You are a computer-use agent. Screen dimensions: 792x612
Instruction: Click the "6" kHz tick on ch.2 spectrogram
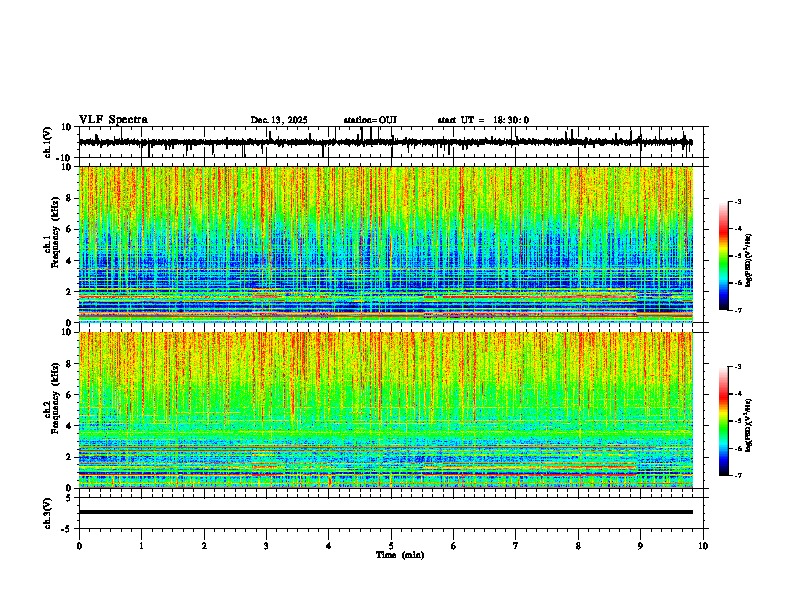70,394
